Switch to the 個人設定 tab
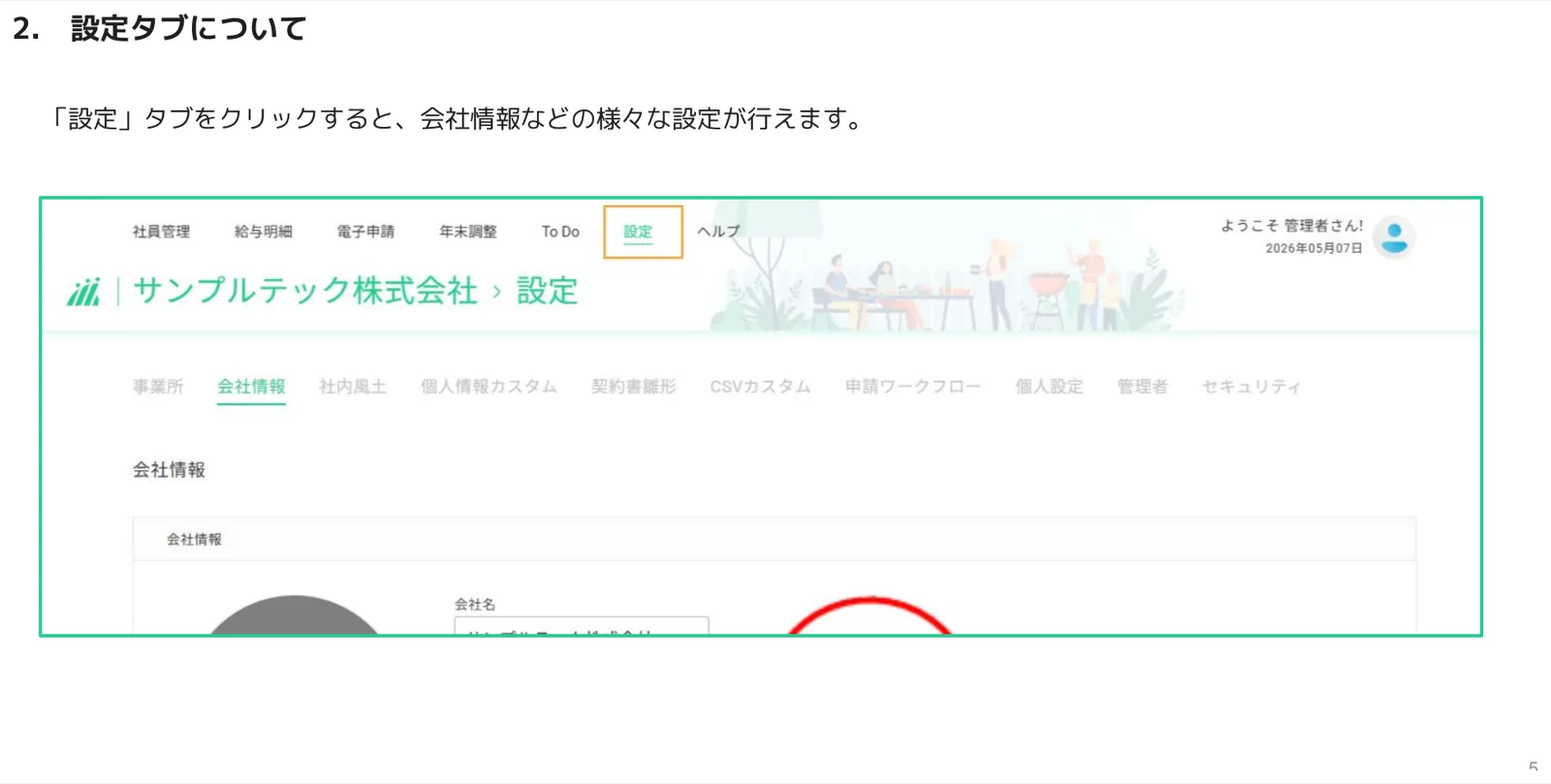This screenshot has width=1551, height=784. tap(1049, 387)
